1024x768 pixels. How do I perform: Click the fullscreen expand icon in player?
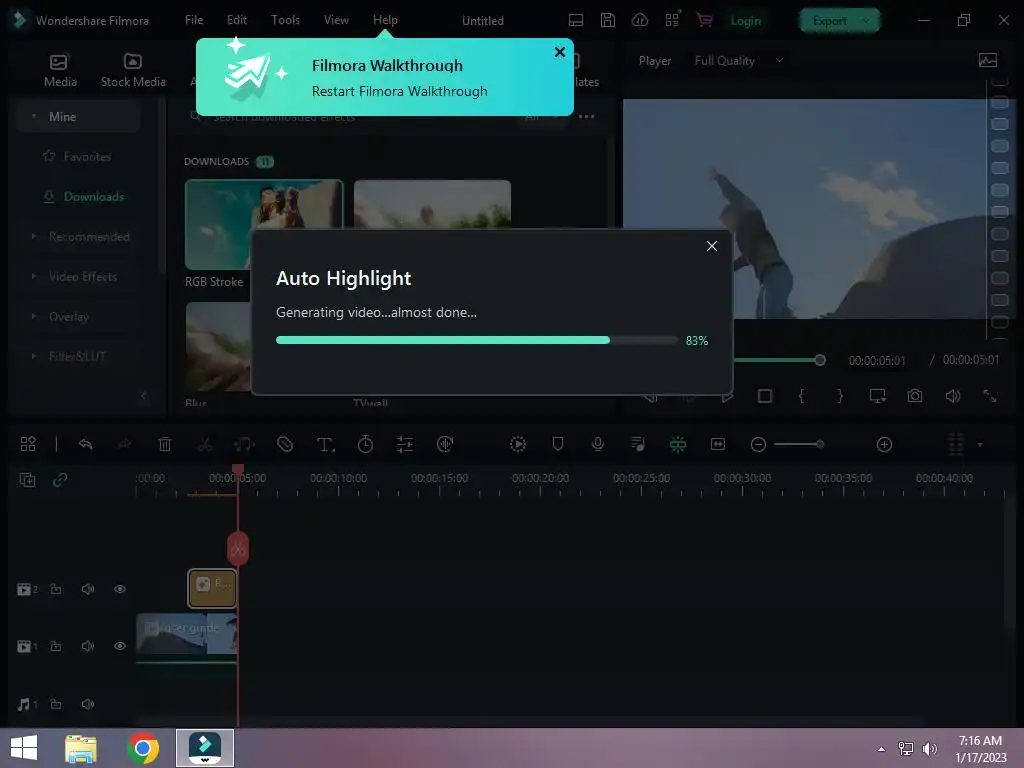(x=990, y=396)
